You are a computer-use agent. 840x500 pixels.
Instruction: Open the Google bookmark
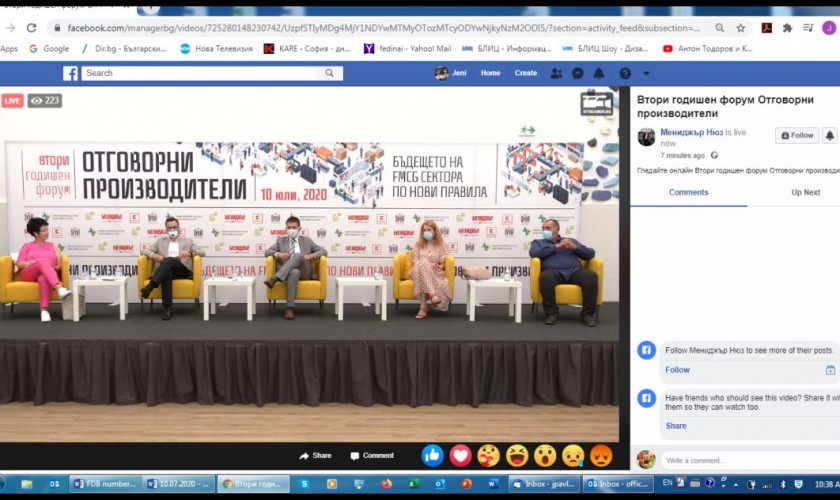pyautogui.click(x=49, y=49)
